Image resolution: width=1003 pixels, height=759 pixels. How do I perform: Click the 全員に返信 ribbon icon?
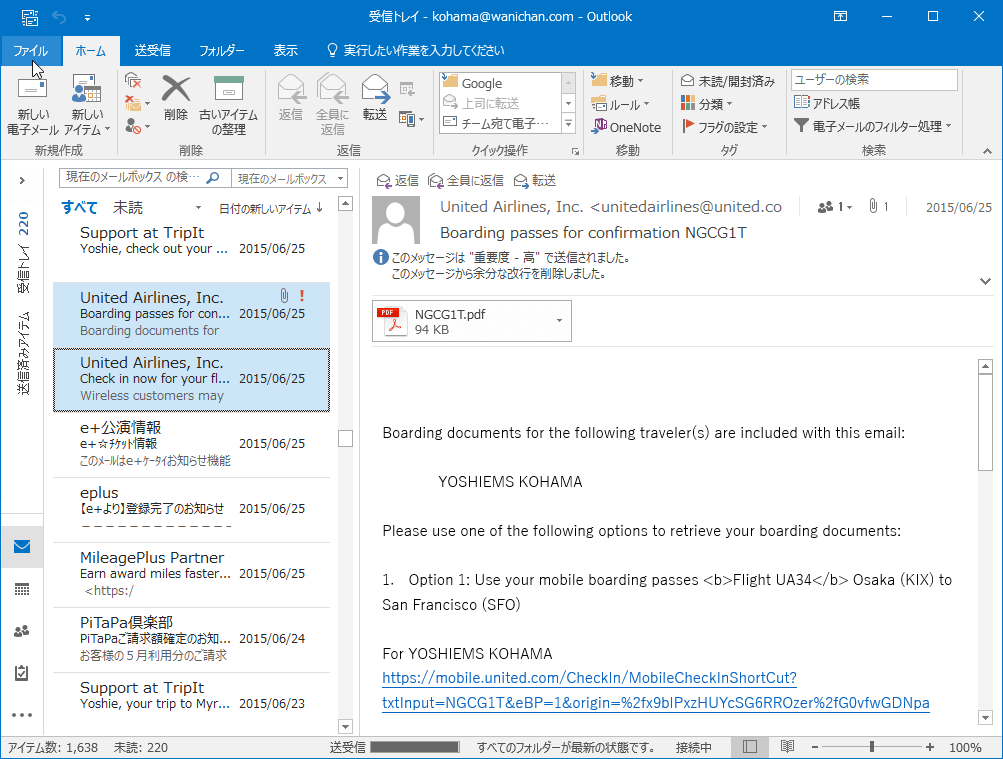click(332, 104)
